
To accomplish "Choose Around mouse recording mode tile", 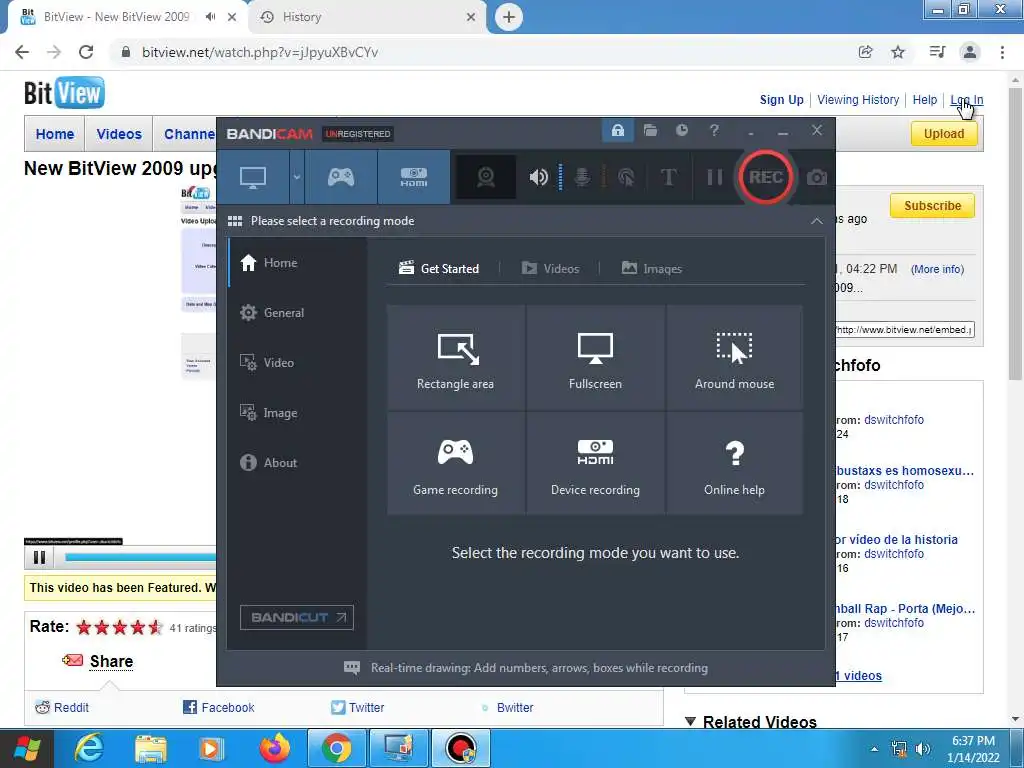I will coord(734,358).
